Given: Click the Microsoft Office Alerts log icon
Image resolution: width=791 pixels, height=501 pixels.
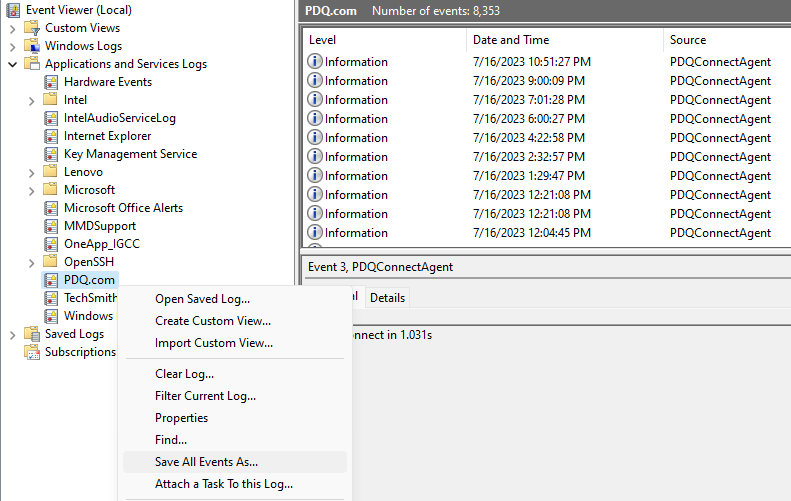Looking at the screenshot, I should coord(51,208).
